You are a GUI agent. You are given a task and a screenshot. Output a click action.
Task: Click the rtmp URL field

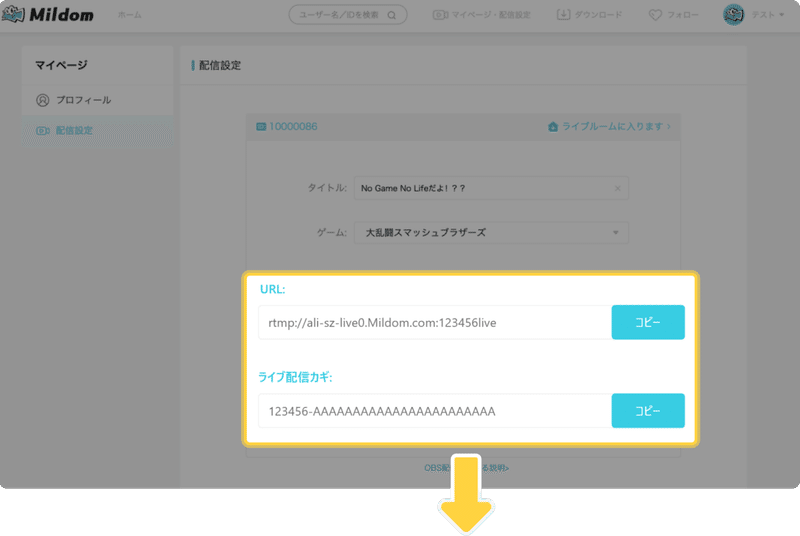(x=435, y=322)
